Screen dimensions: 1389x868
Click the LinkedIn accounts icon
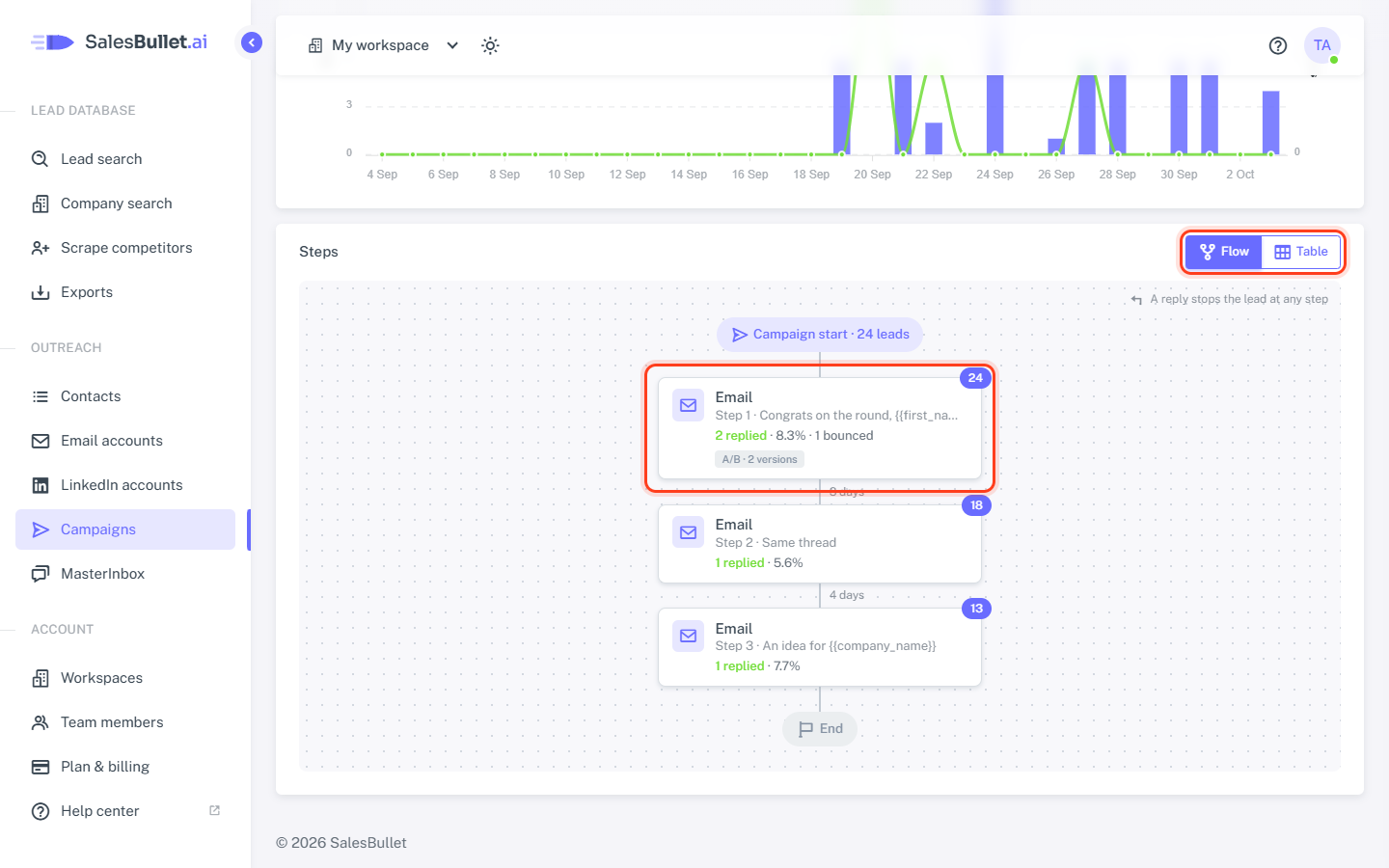coord(41,485)
